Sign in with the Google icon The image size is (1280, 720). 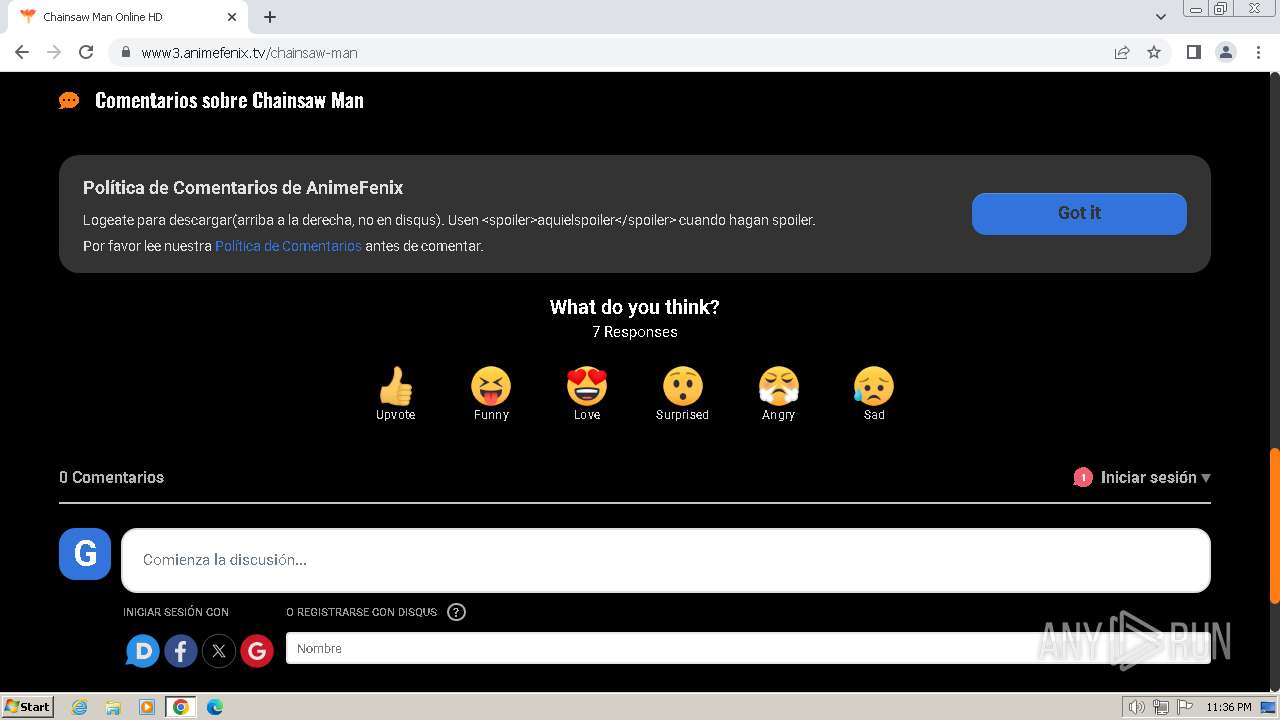coord(257,652)
